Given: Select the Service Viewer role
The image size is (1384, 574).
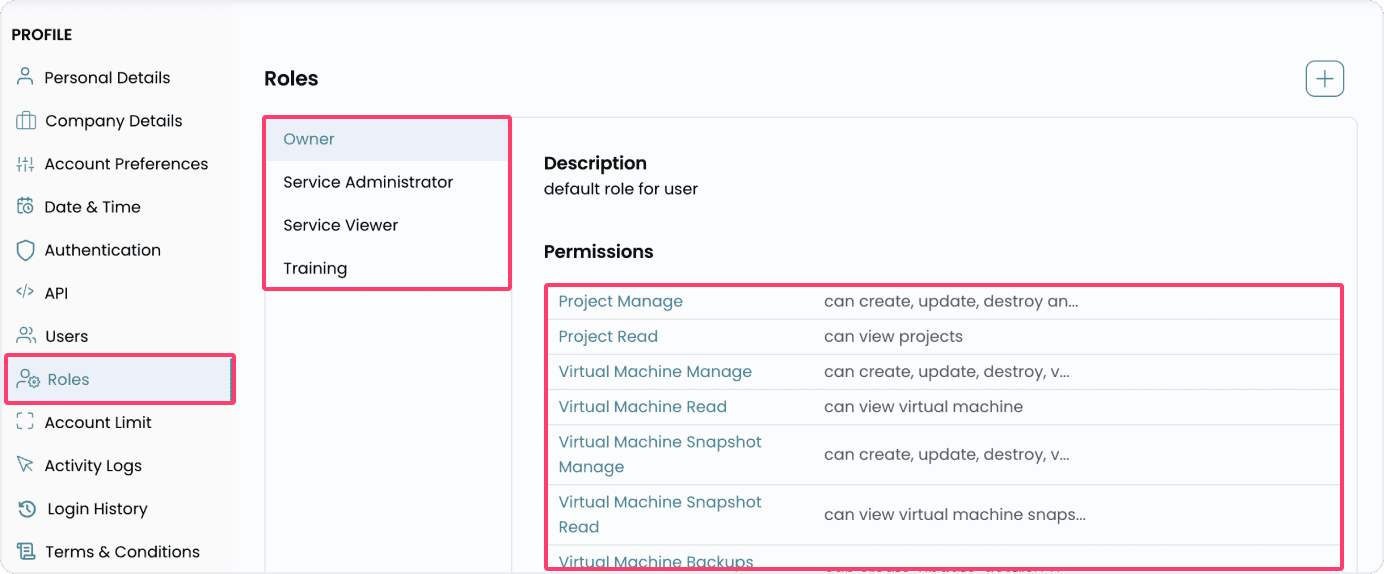Looking at the screenshot, I should coord(340,225).
